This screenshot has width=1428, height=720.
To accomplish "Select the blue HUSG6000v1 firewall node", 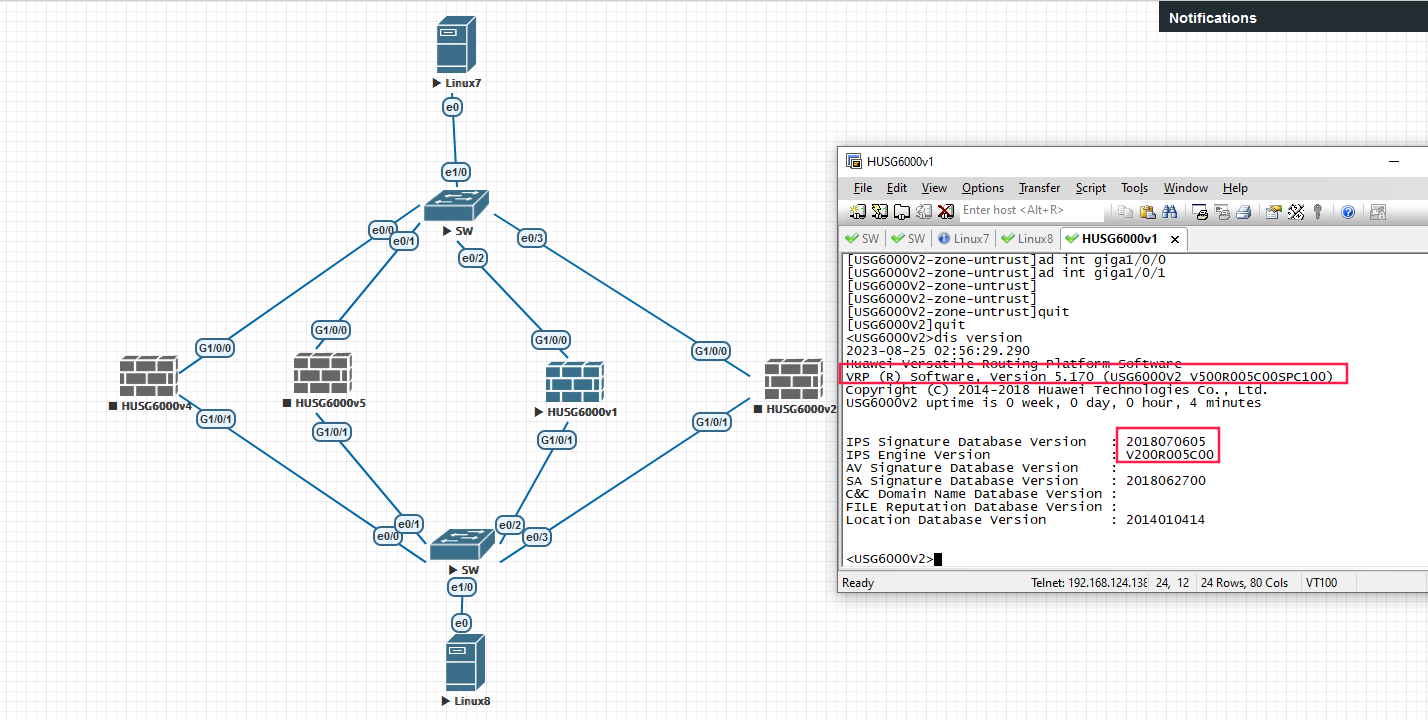I will pyautogui.click(x=574, y=383).
